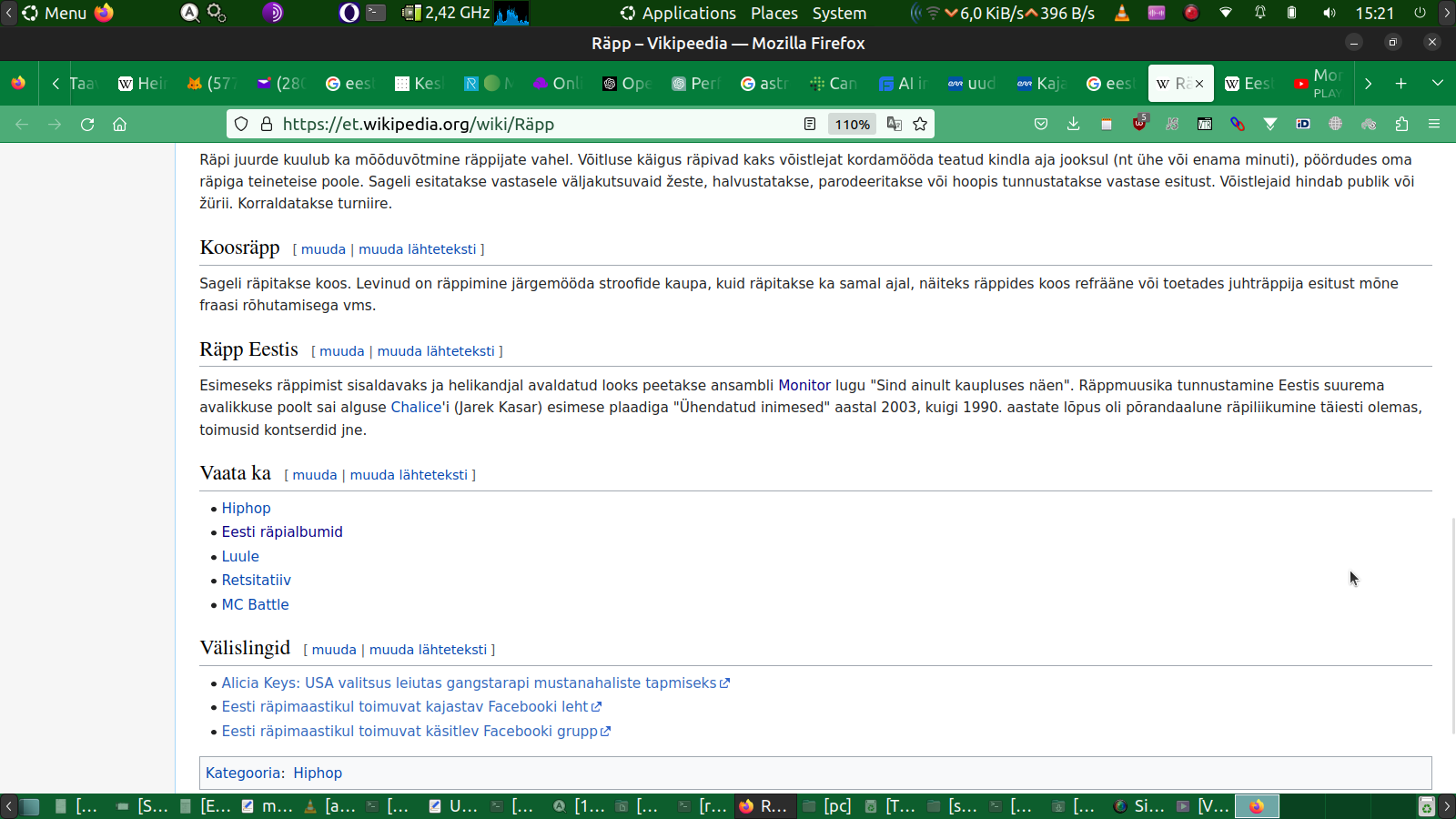The width and height of the screenshot is (1456, 819).
Task: Open the site tracking protection shield
Action: click(x=241, y=125)
